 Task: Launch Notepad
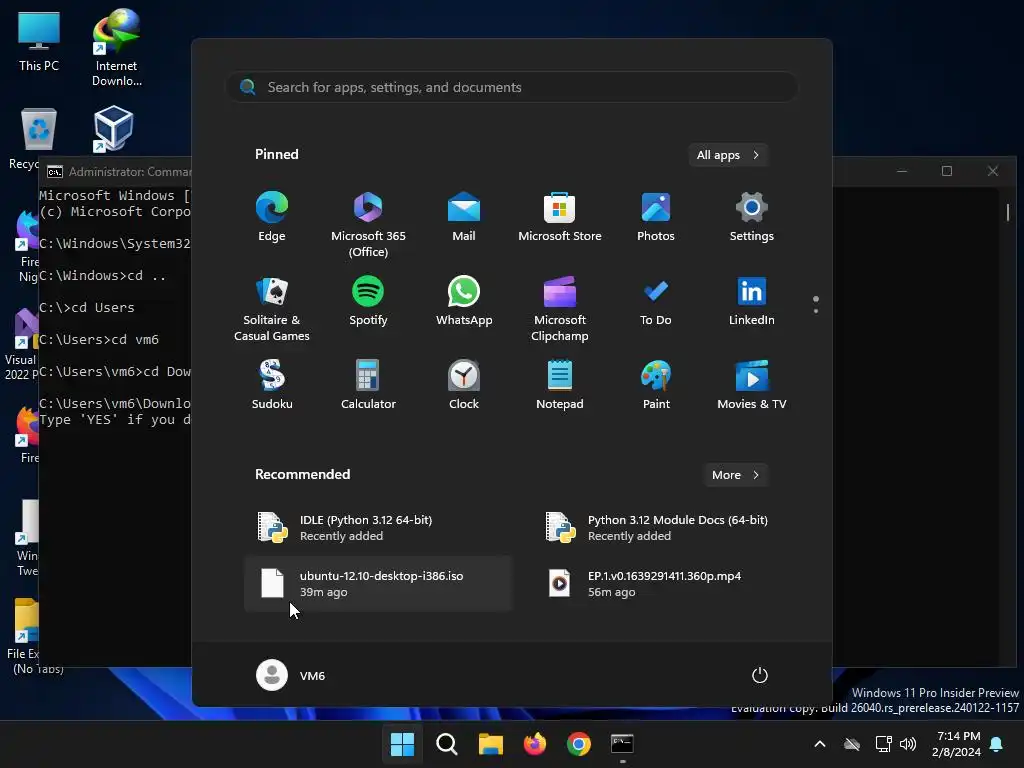pyautogui.click(x=560, y=385)
